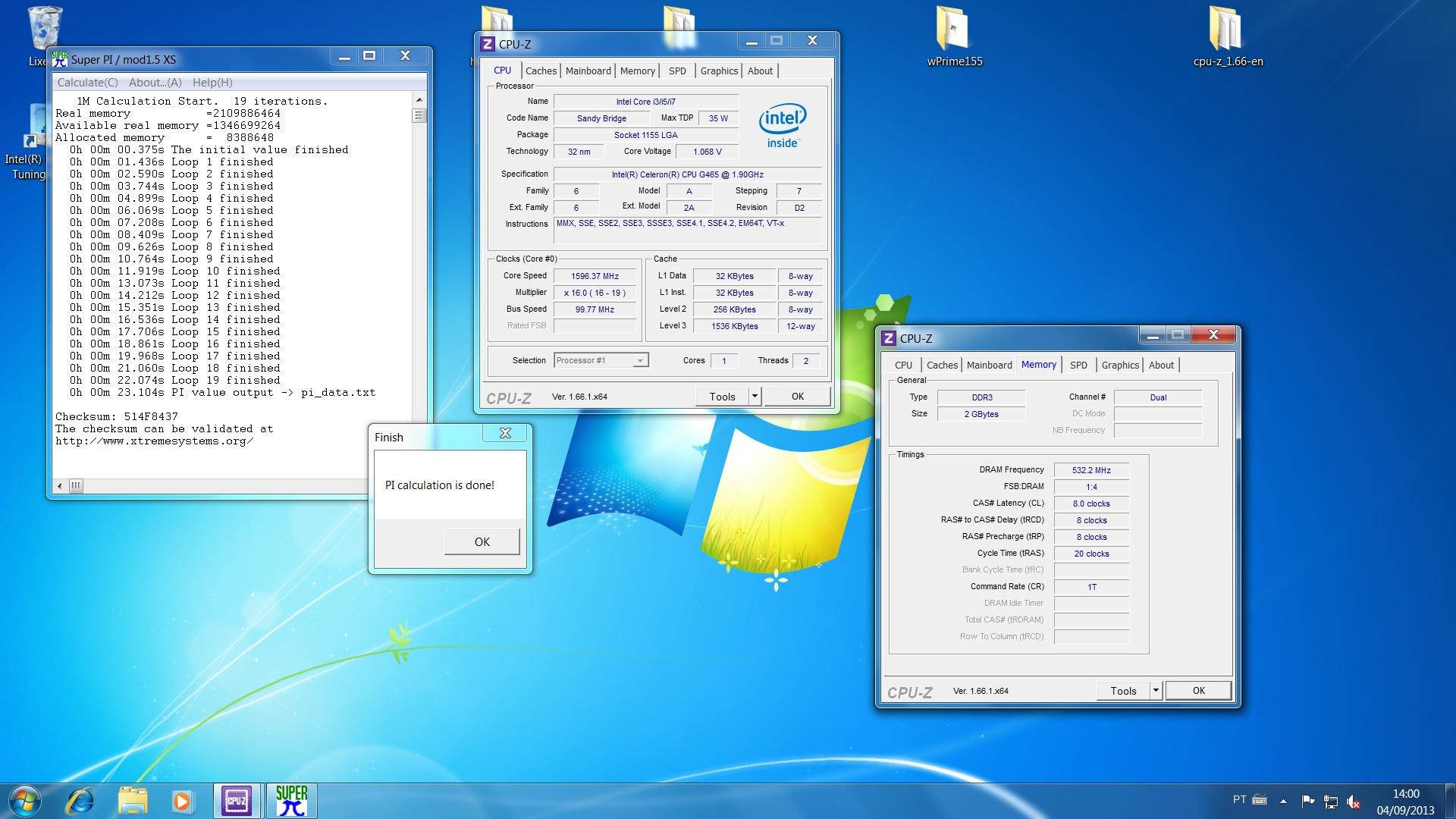Viewport: 1456px width, 819px height.
Task: Click the Super PI vertical scroll thumb
Action: [419, 115]
